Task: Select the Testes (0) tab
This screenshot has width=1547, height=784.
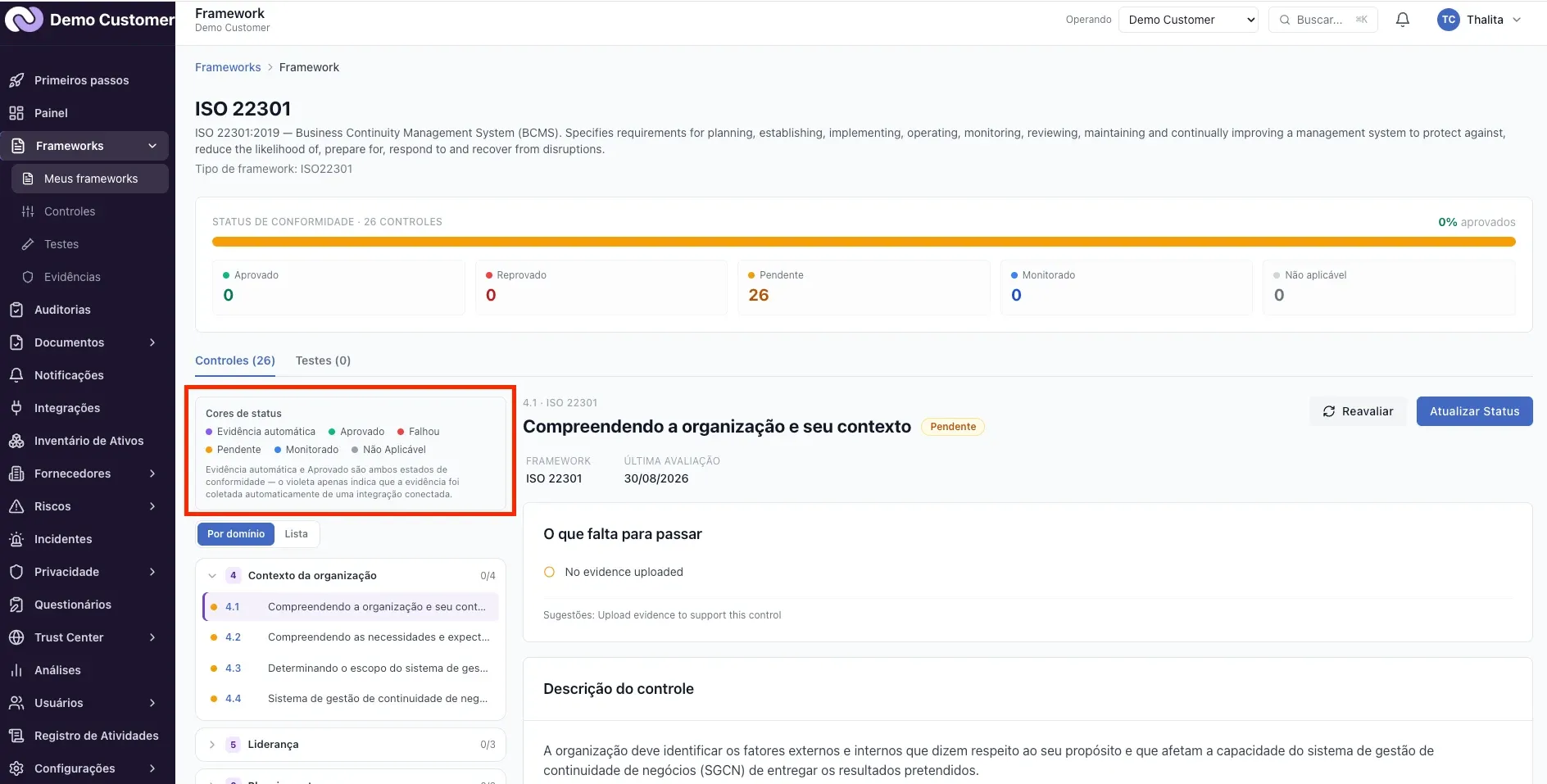Action: pos(323,360)
